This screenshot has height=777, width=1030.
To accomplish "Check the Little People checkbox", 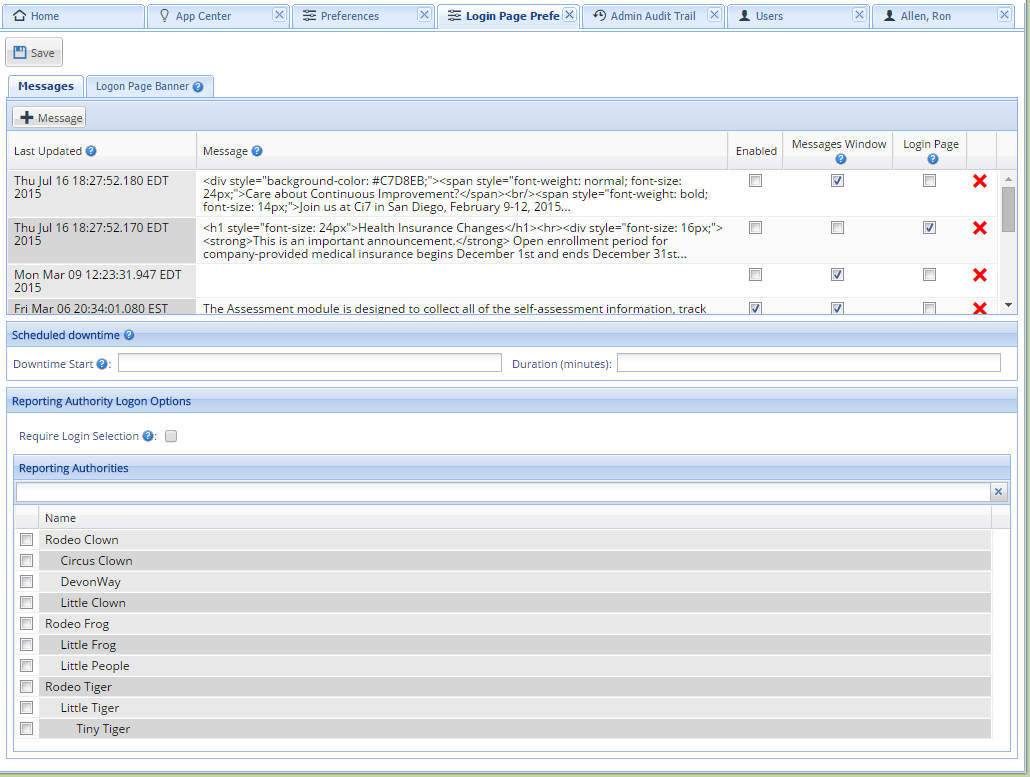I will (x=26, y=666).
